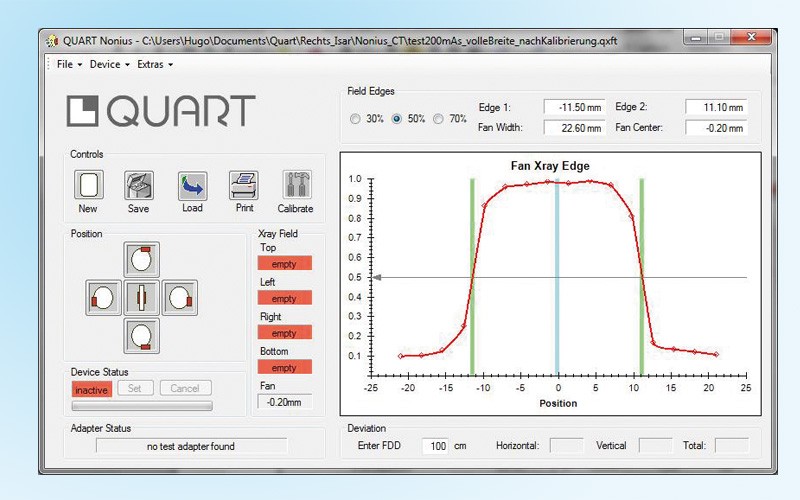The height and width of the screenshot is (500, 800).
Task: Click the Top xray field empty indicator
Action: click(x=284, y=264)
